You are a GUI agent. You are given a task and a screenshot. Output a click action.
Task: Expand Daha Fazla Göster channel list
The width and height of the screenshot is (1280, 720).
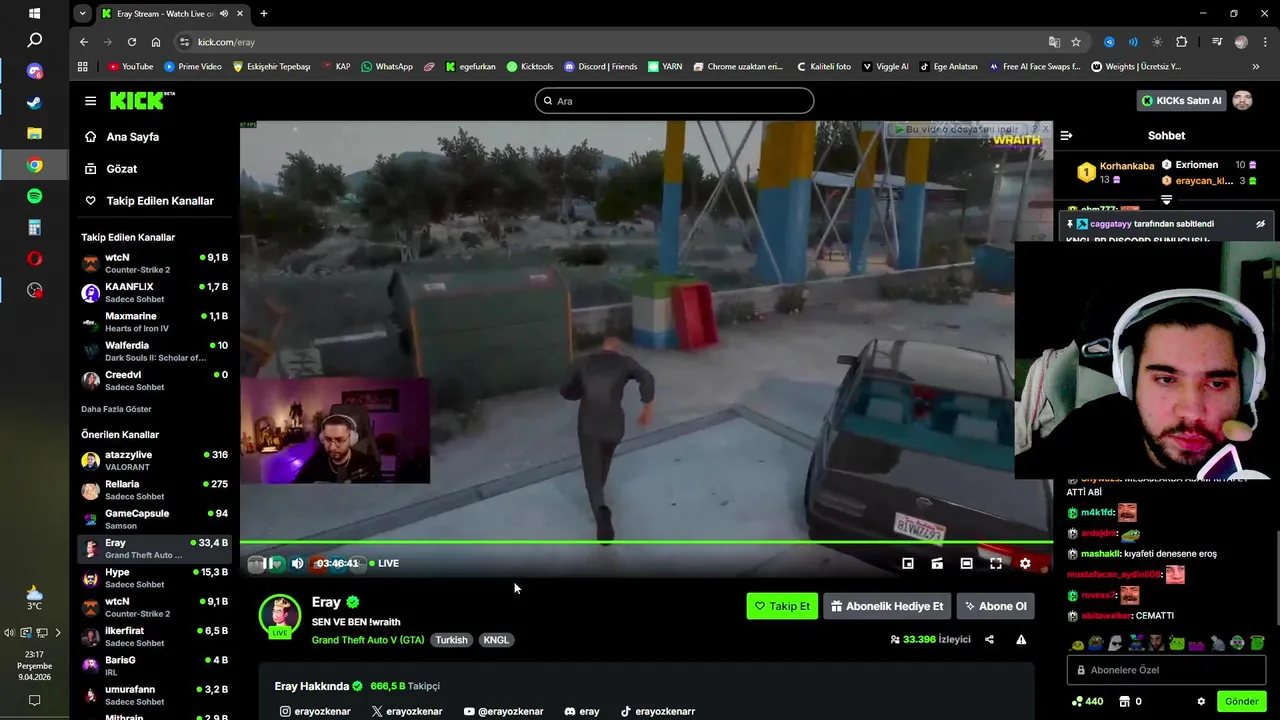tap(116, 409)
